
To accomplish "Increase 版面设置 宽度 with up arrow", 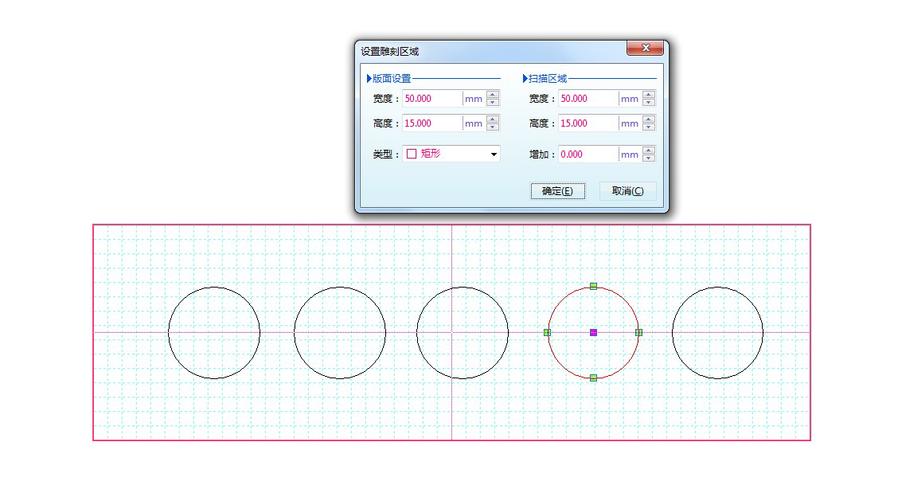I will pos(493,95).
